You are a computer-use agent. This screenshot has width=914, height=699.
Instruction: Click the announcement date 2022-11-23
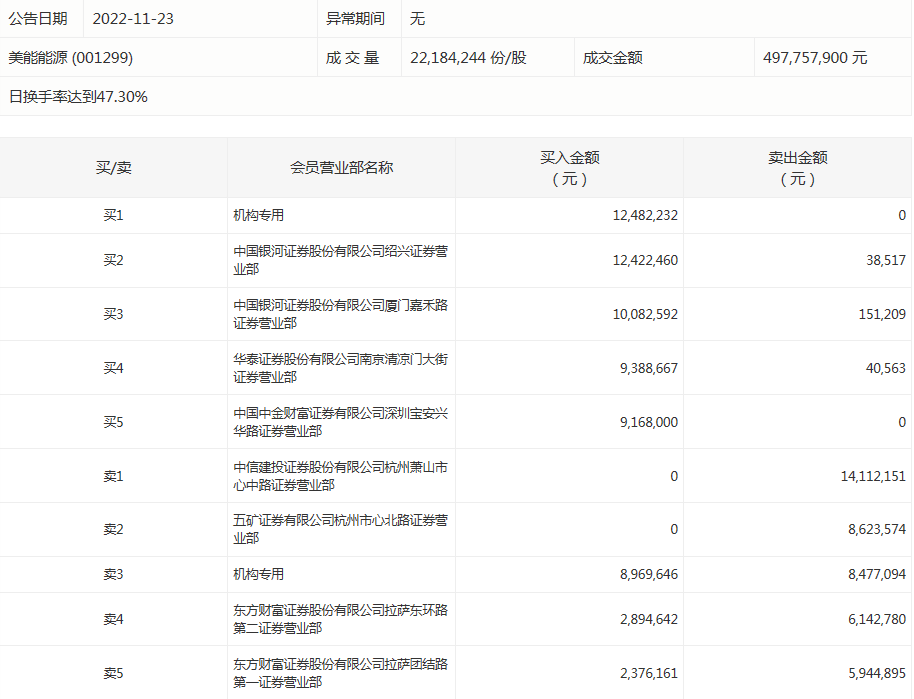tap(133, 19)
